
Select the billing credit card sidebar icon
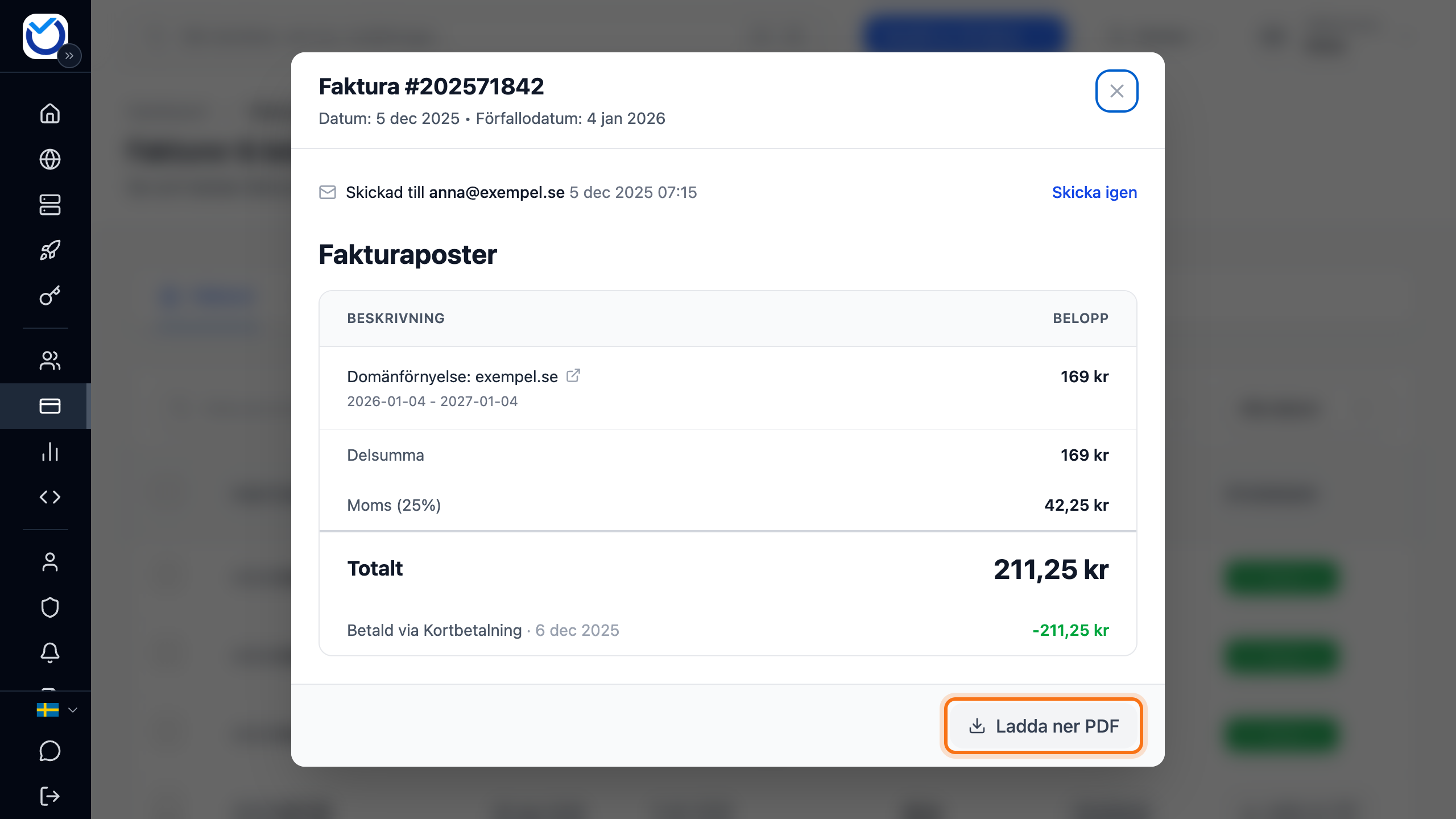[x=50, y=406]
